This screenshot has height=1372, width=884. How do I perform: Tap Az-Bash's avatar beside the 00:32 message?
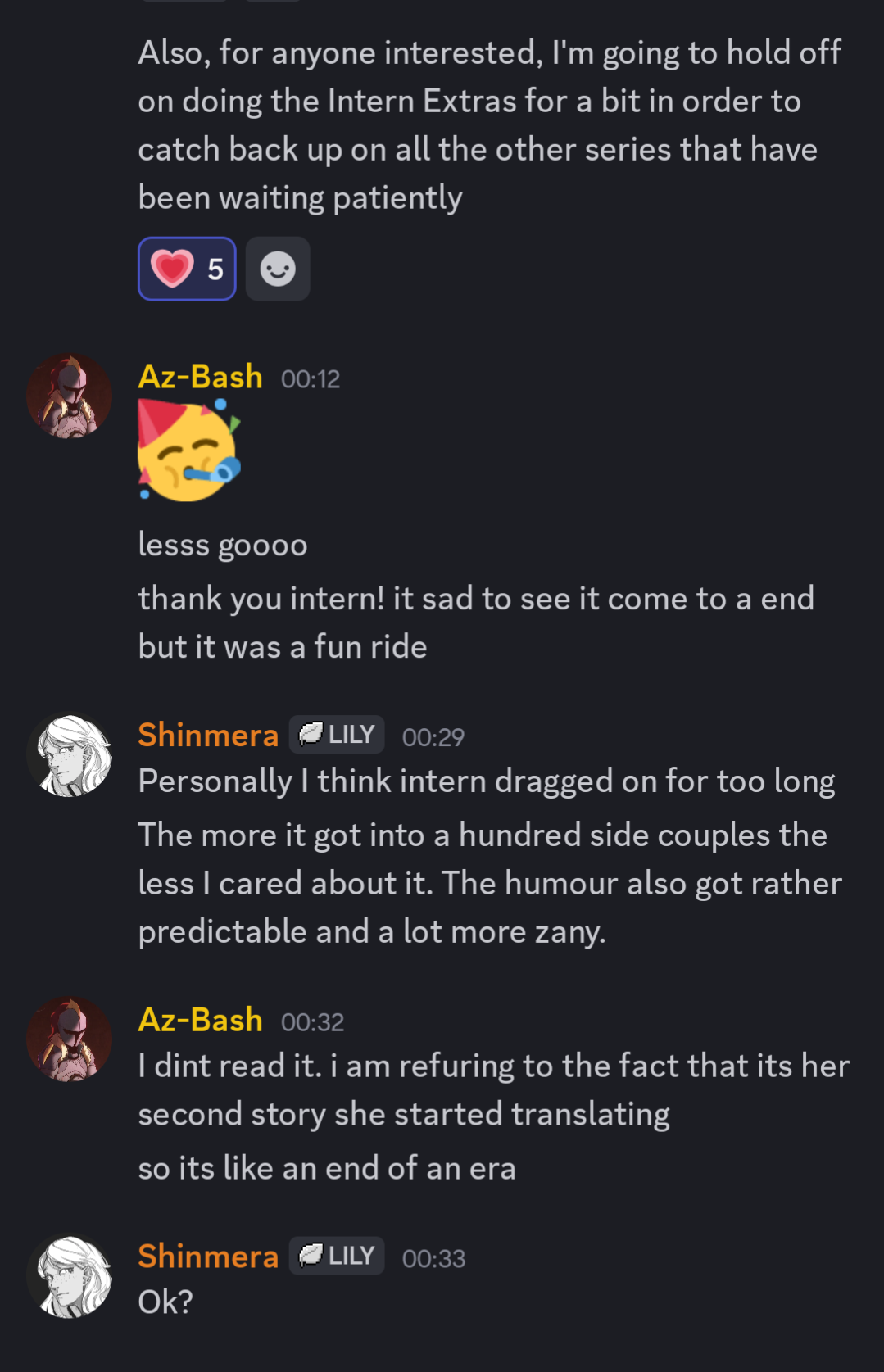(x=70, y=1039)
